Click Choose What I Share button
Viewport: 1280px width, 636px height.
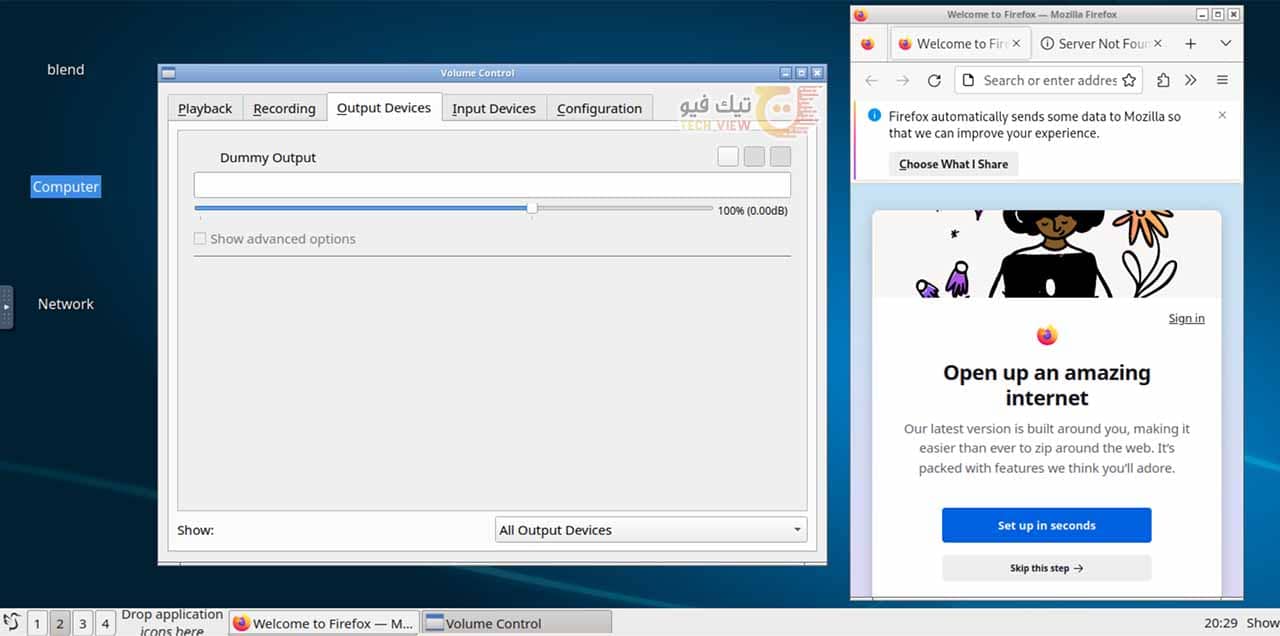[953, 164]
